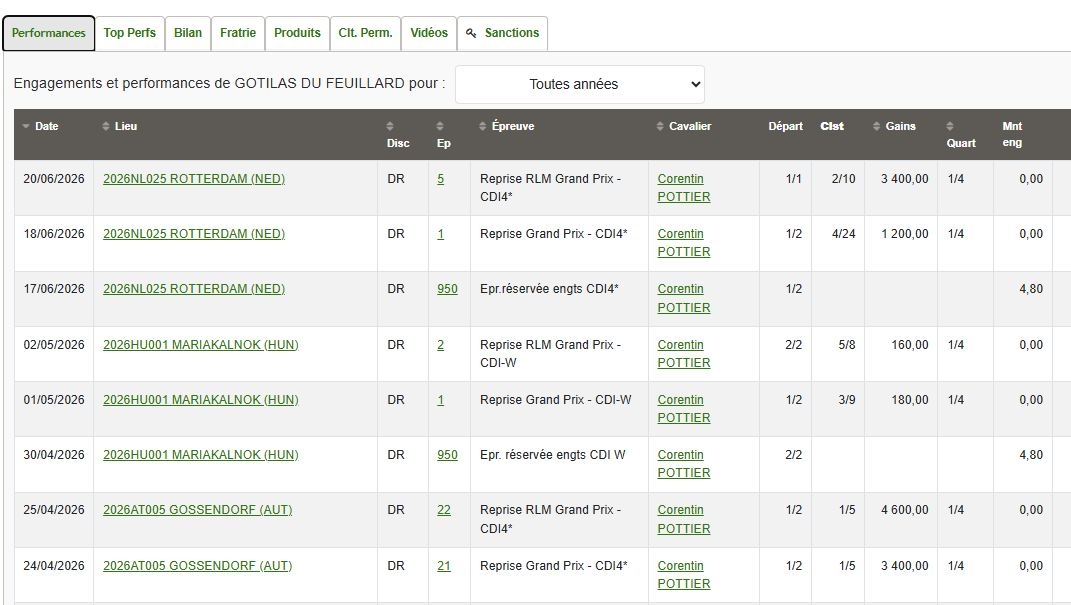Open épreuve 1 link for 18/06/2026

coord(441,234)
